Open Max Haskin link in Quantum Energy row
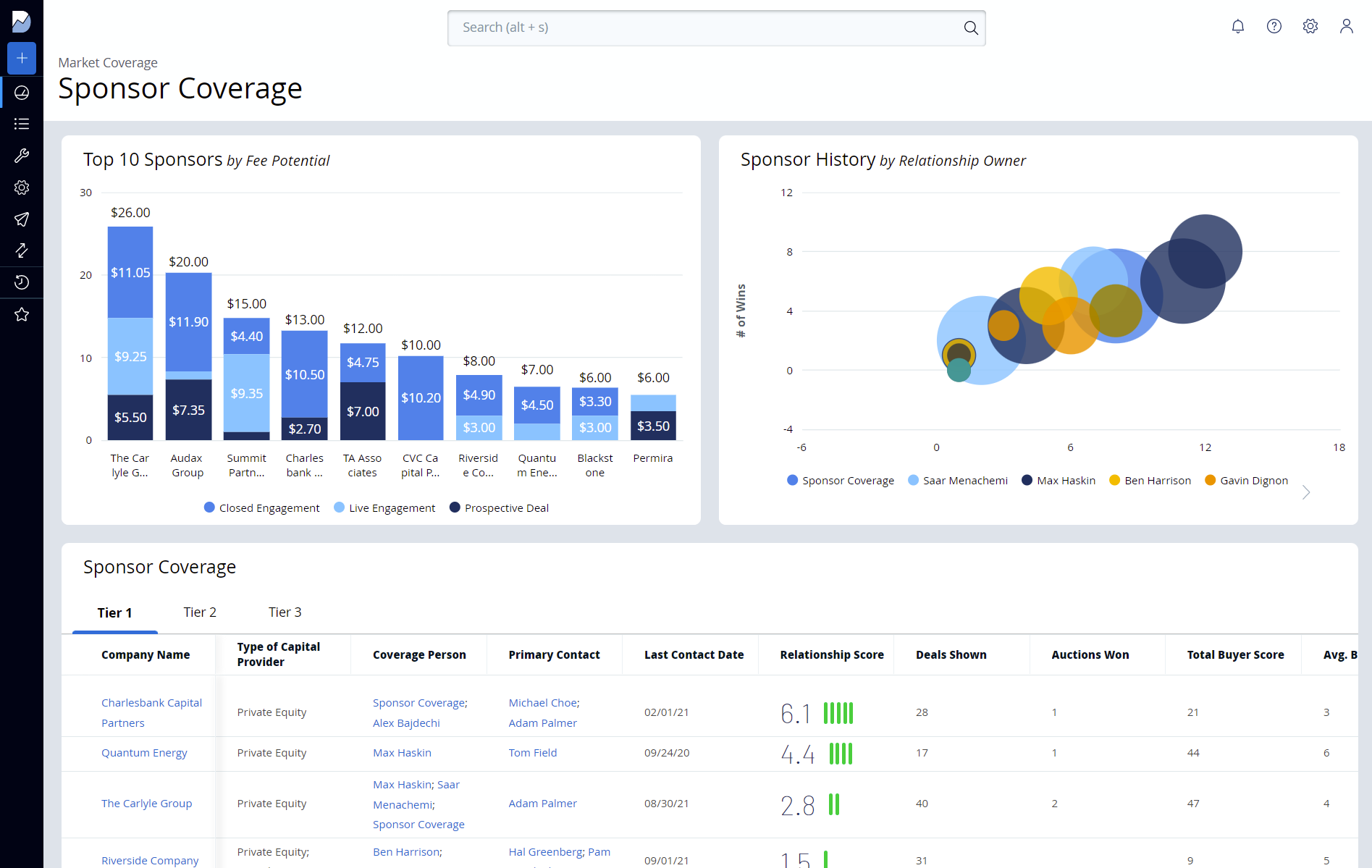The image size is (1372, 868). pyautogui.click(x=402, y=753)
